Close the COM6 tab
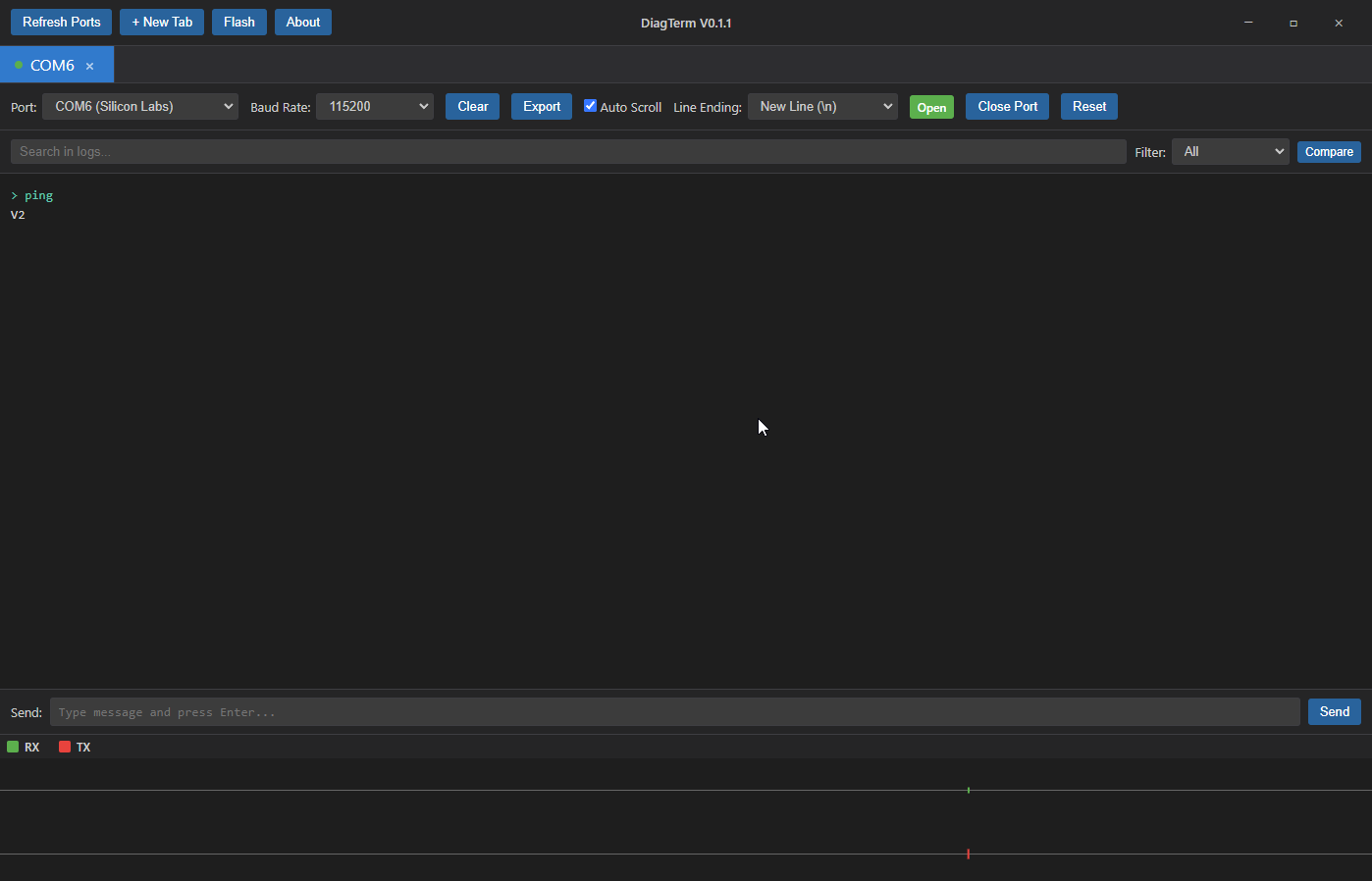Screen dimensions: 1372x881 click(89, 66)
